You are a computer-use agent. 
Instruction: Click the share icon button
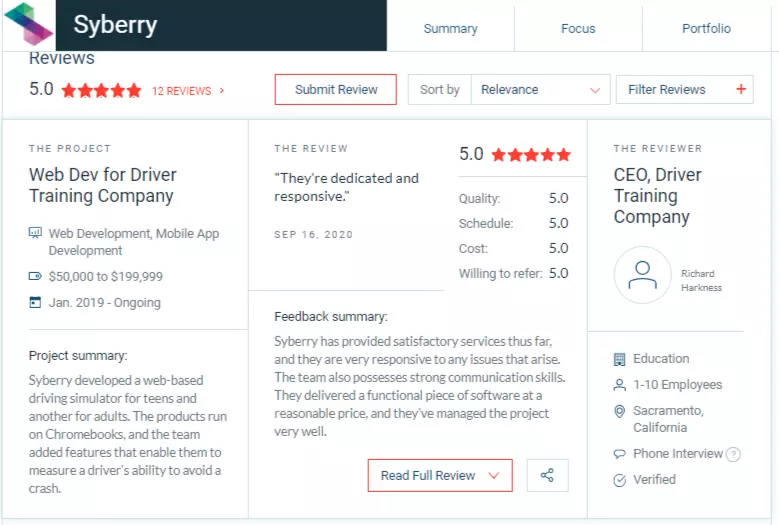[547, 475]
